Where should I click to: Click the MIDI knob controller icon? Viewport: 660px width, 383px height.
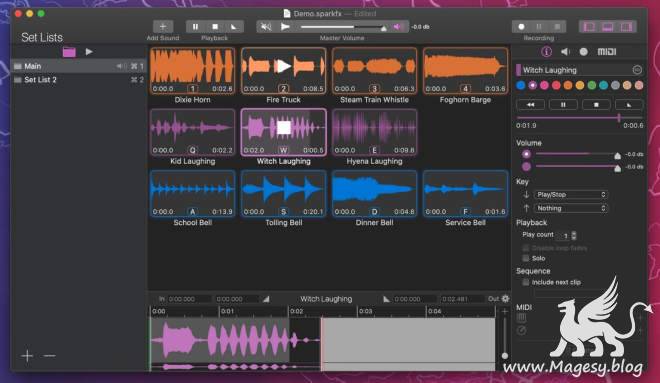pyautogui.click(x=521, y=331)
